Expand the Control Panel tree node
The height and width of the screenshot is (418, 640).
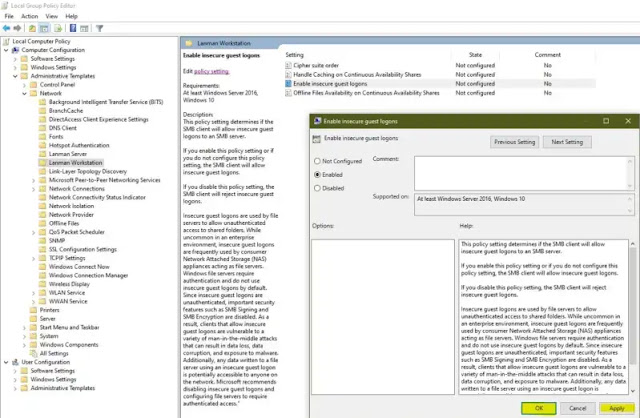pos(24,85)
